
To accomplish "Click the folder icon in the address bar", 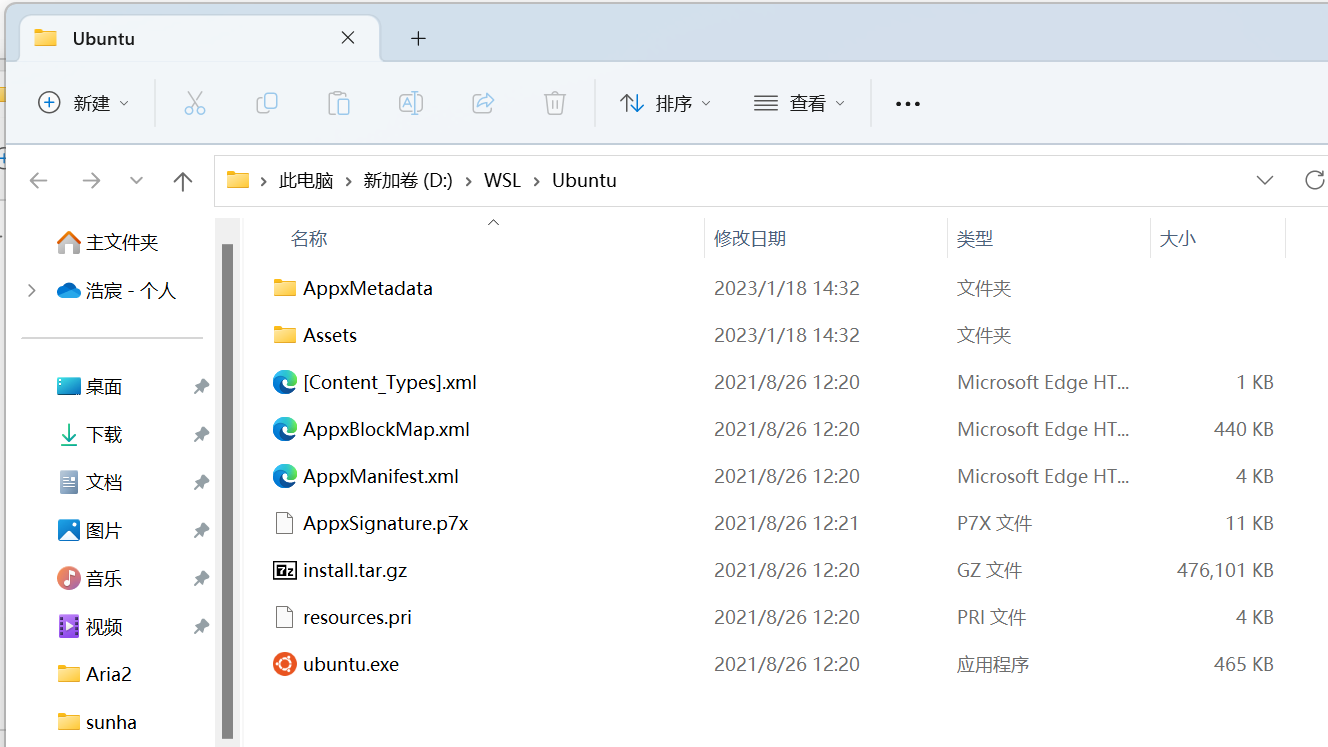I will tap(238, 180).
